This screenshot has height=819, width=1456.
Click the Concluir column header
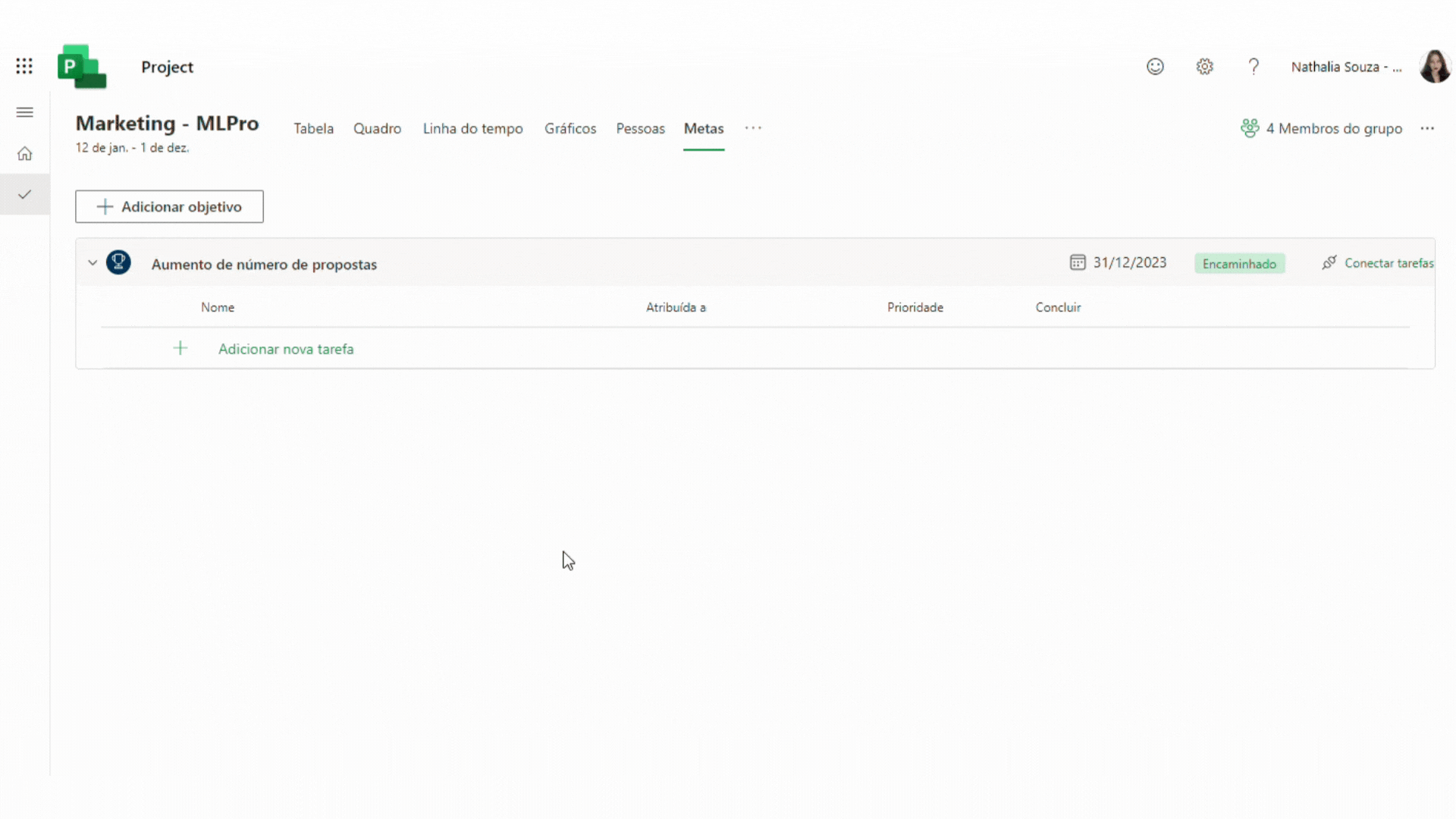[x=1058, y=307]
